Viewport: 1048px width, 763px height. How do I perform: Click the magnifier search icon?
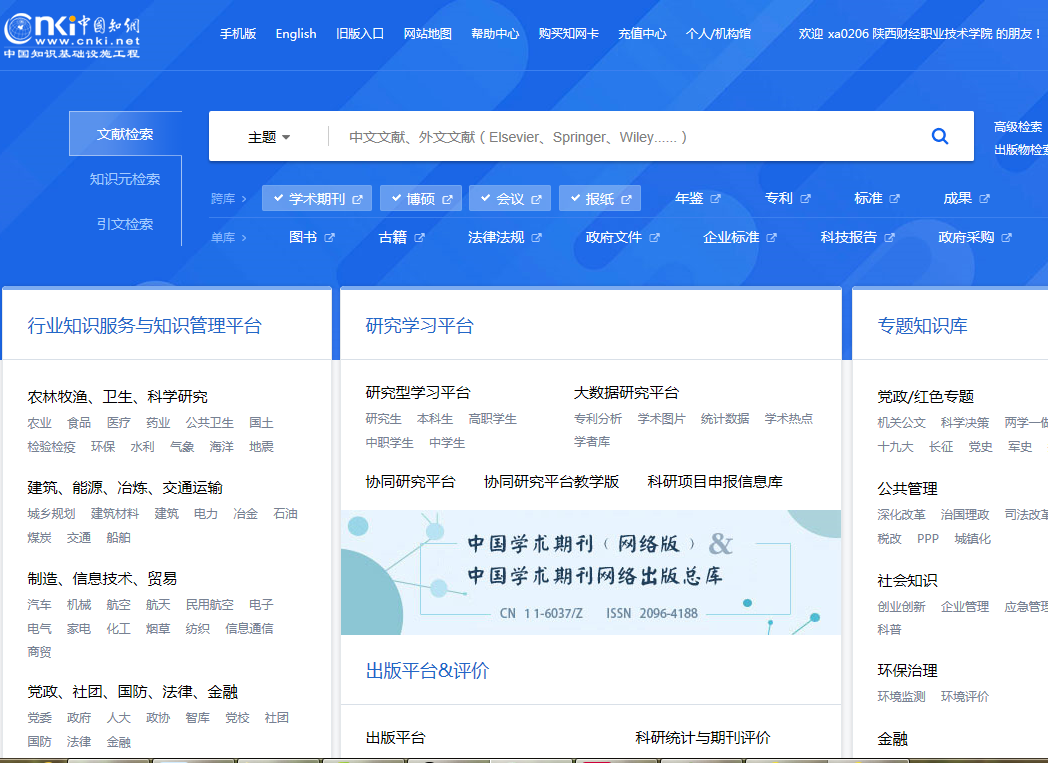939,137
